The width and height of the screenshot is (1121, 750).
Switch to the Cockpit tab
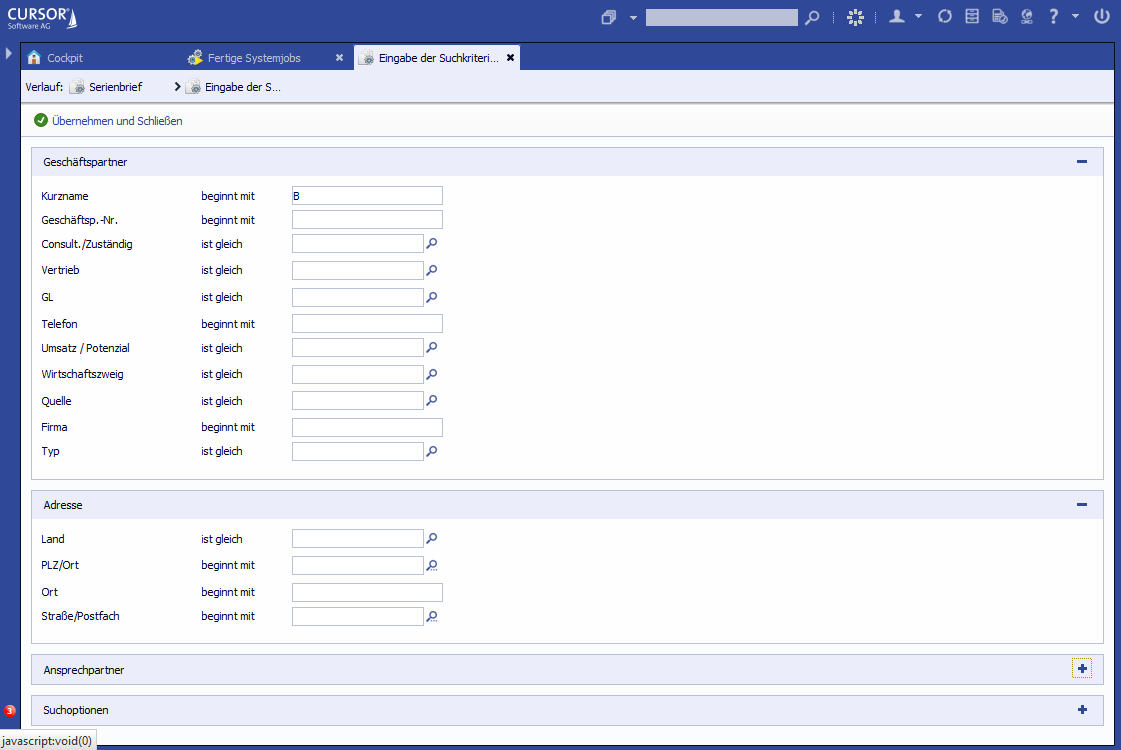coord(64,58)
